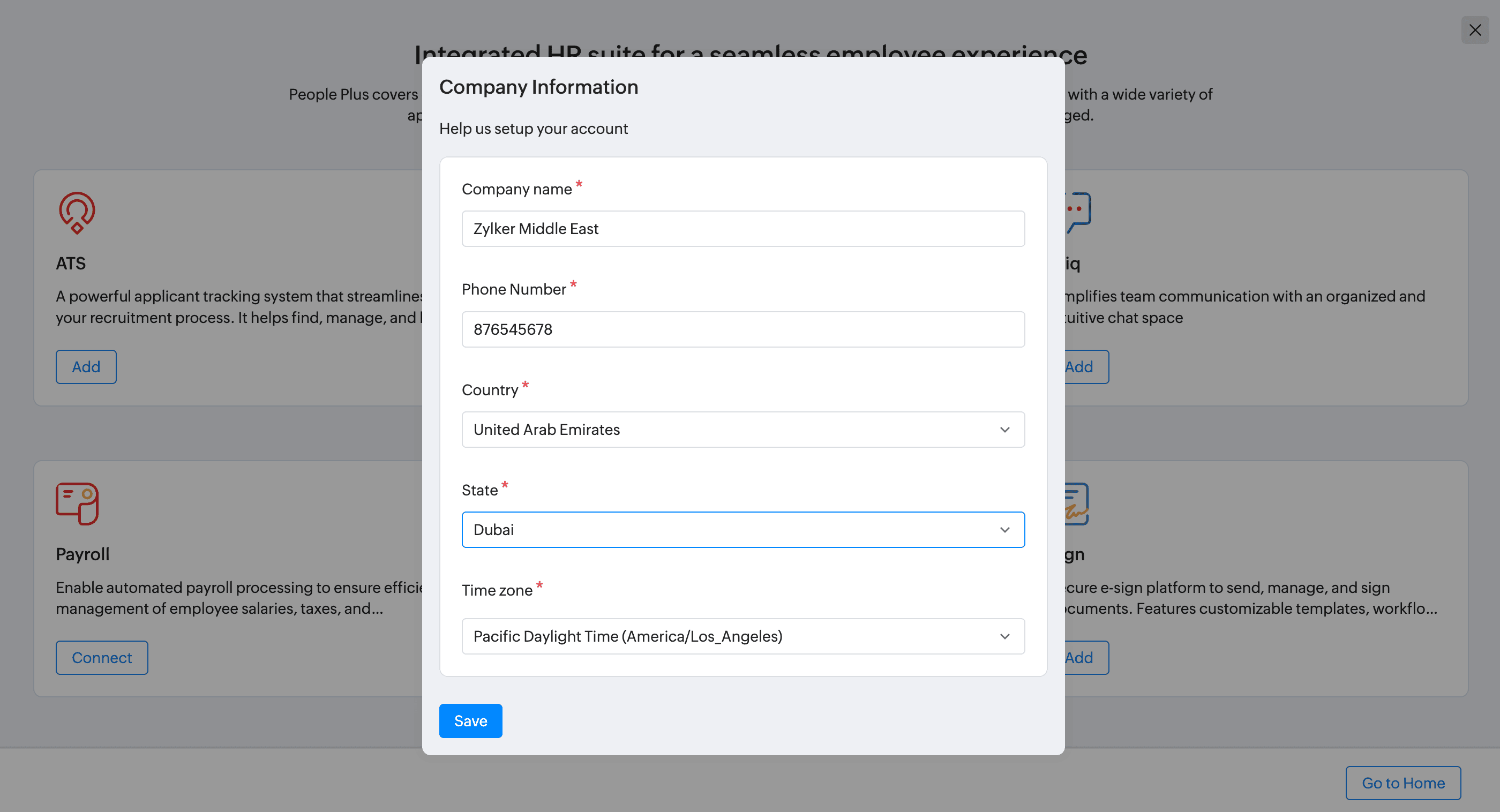Click the Country field chevron arrow
Viewport: 1500px width, 812px height.
pos(1004,430)
